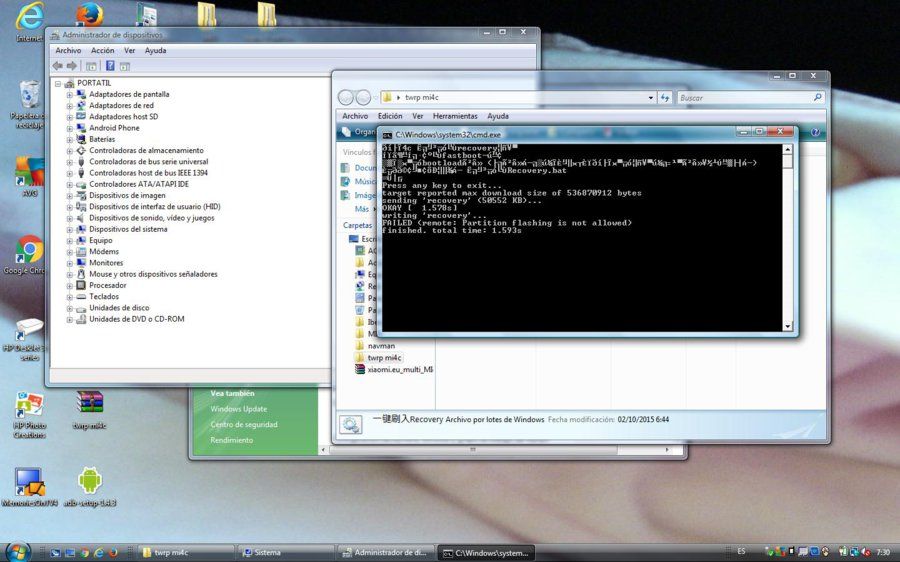
Task: Click the Carpetas pane header
Action: pos(358,225)
